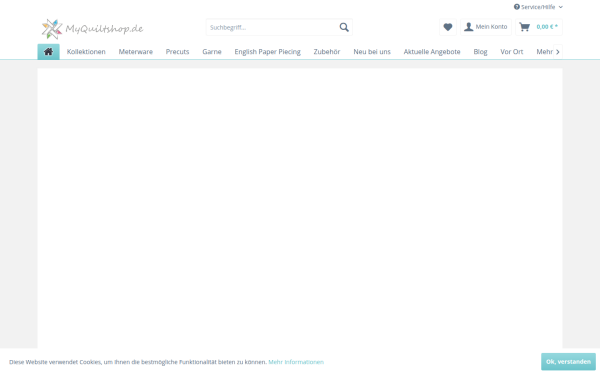Open the shopping cart showing 0,00 €
The height and width of the screenshot is (375, 600).
coord(539,27)
